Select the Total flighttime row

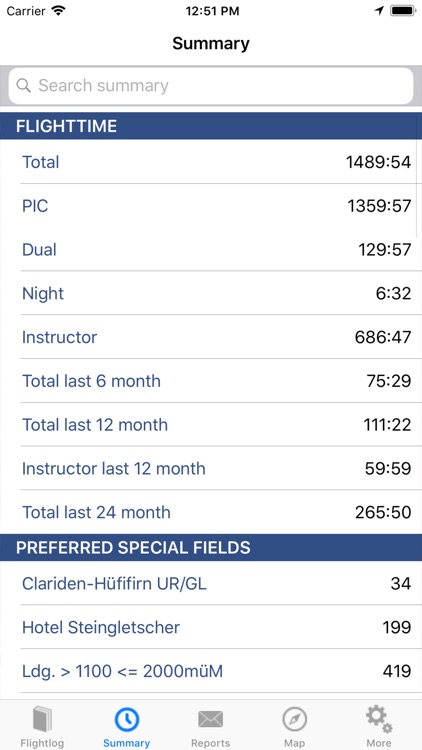coord(211,162)
